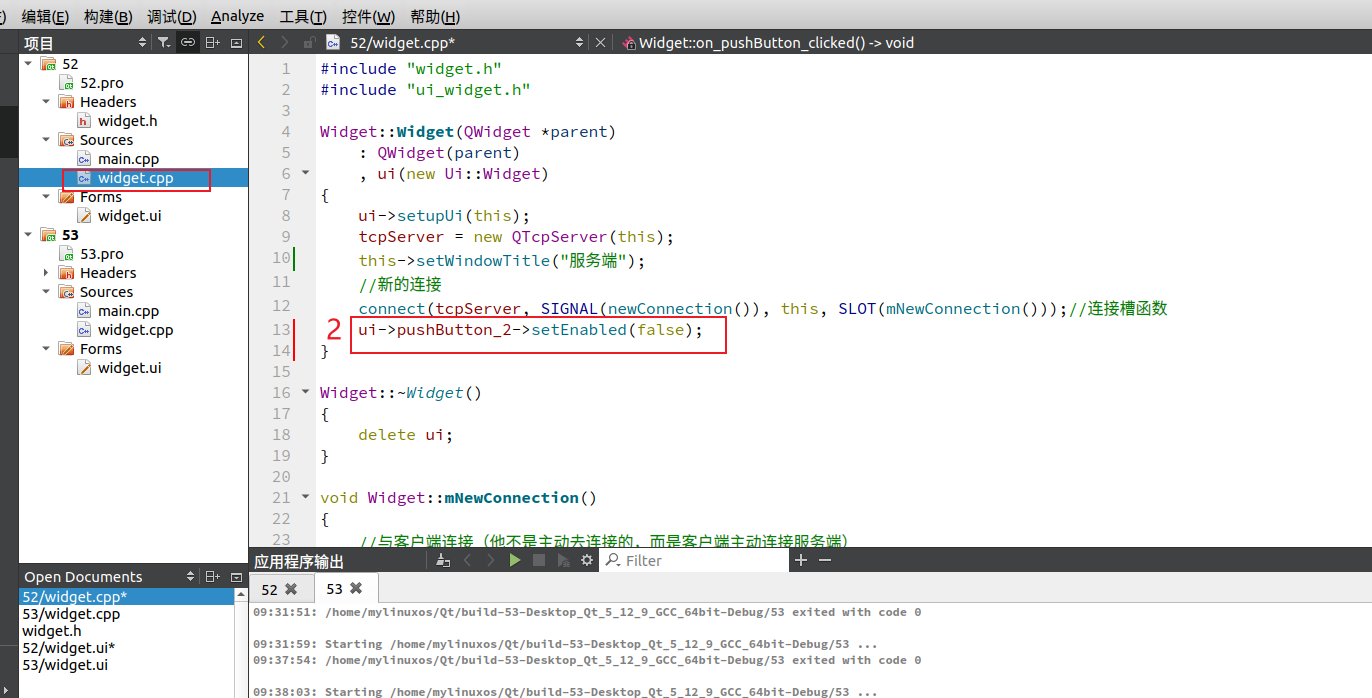
Task: Close the 53 output tab
Action: pyautogui.click(x=356, y=589)
